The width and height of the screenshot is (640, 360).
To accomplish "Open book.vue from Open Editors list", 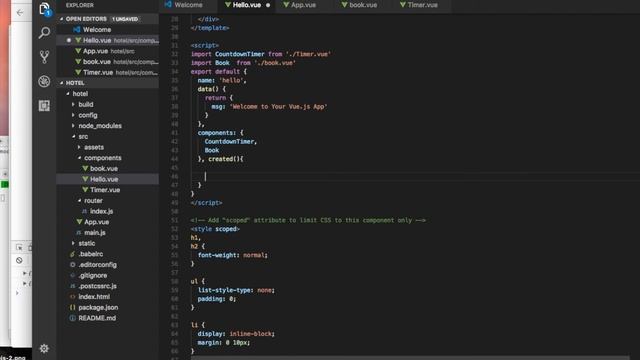I will (x=107, y=62).
